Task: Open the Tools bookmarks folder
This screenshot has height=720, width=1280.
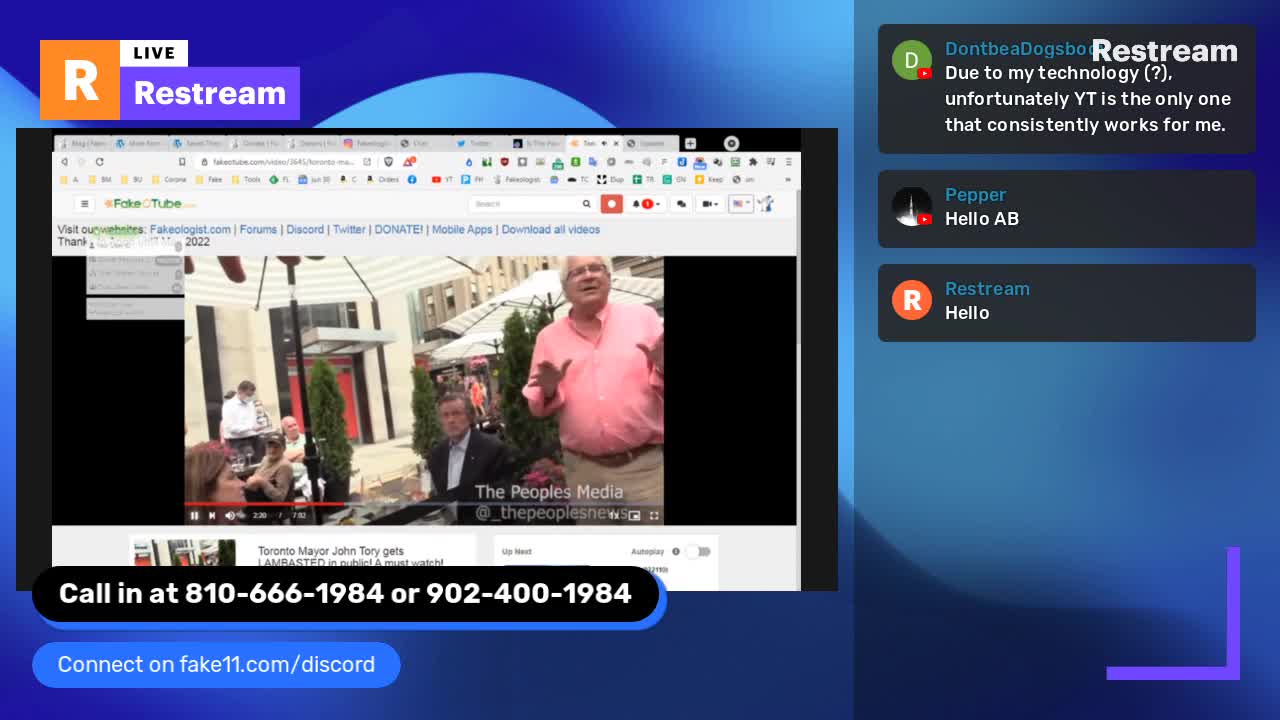Action: (245, 180)
